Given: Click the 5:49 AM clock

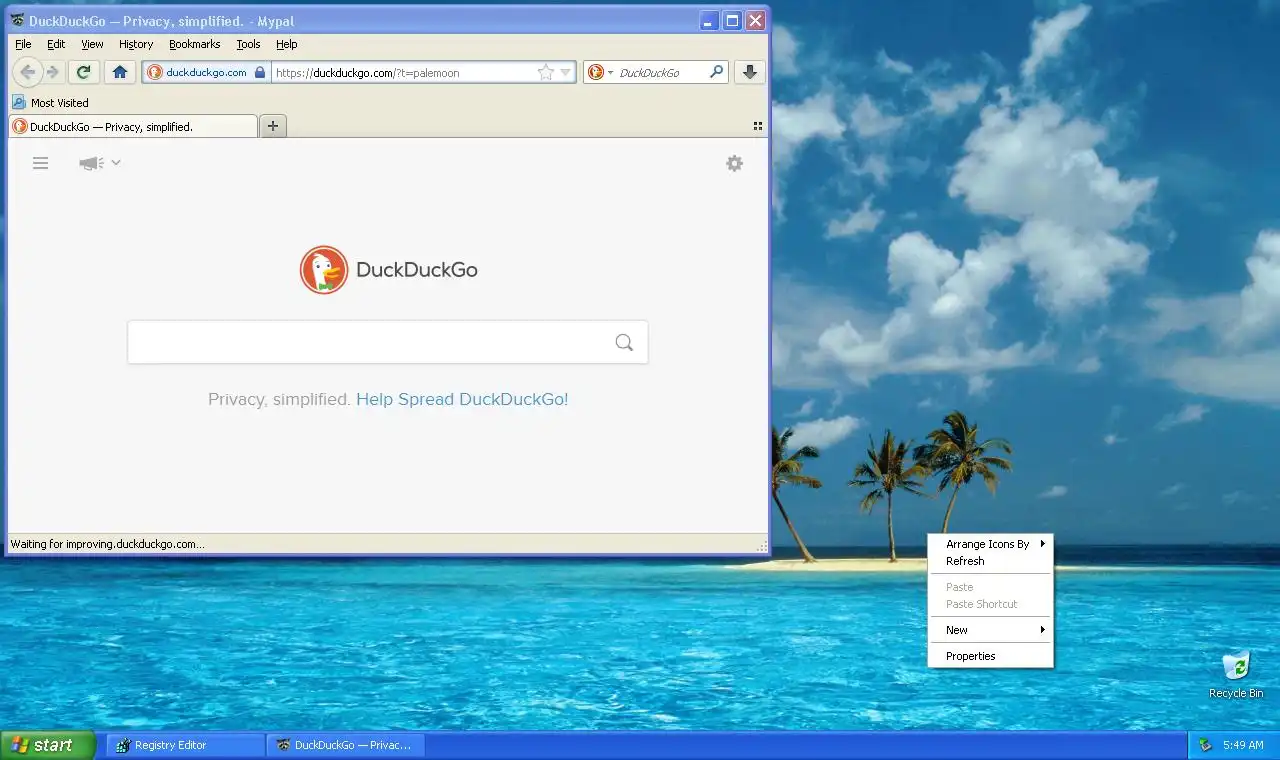Looking at the screenshot, I should click(x=1243, y=745).
